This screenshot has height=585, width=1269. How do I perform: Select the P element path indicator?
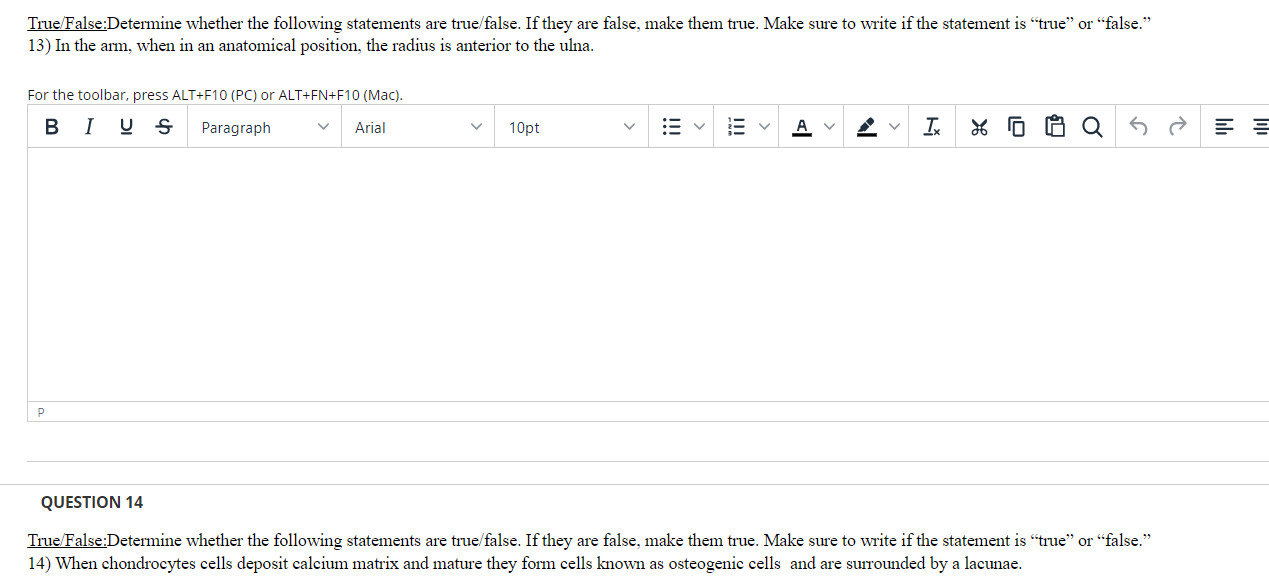(x=41, y=412)
